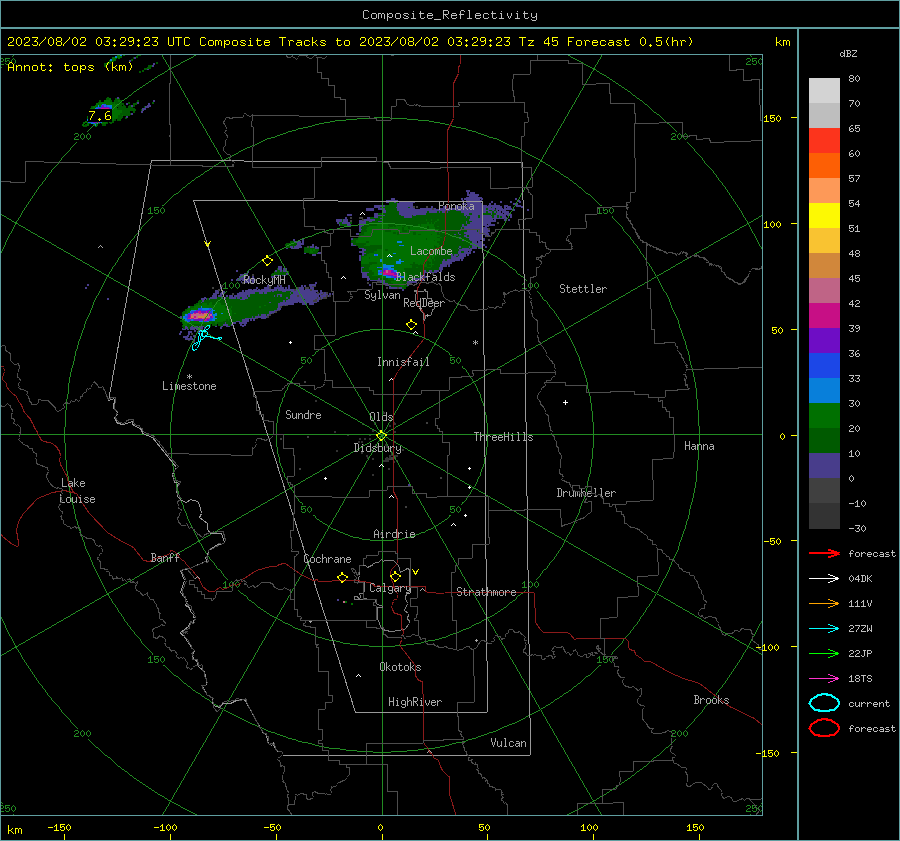This screenshot has height=841, width=900.
Task: Click the RockyMH label
Action: (264, 280)
